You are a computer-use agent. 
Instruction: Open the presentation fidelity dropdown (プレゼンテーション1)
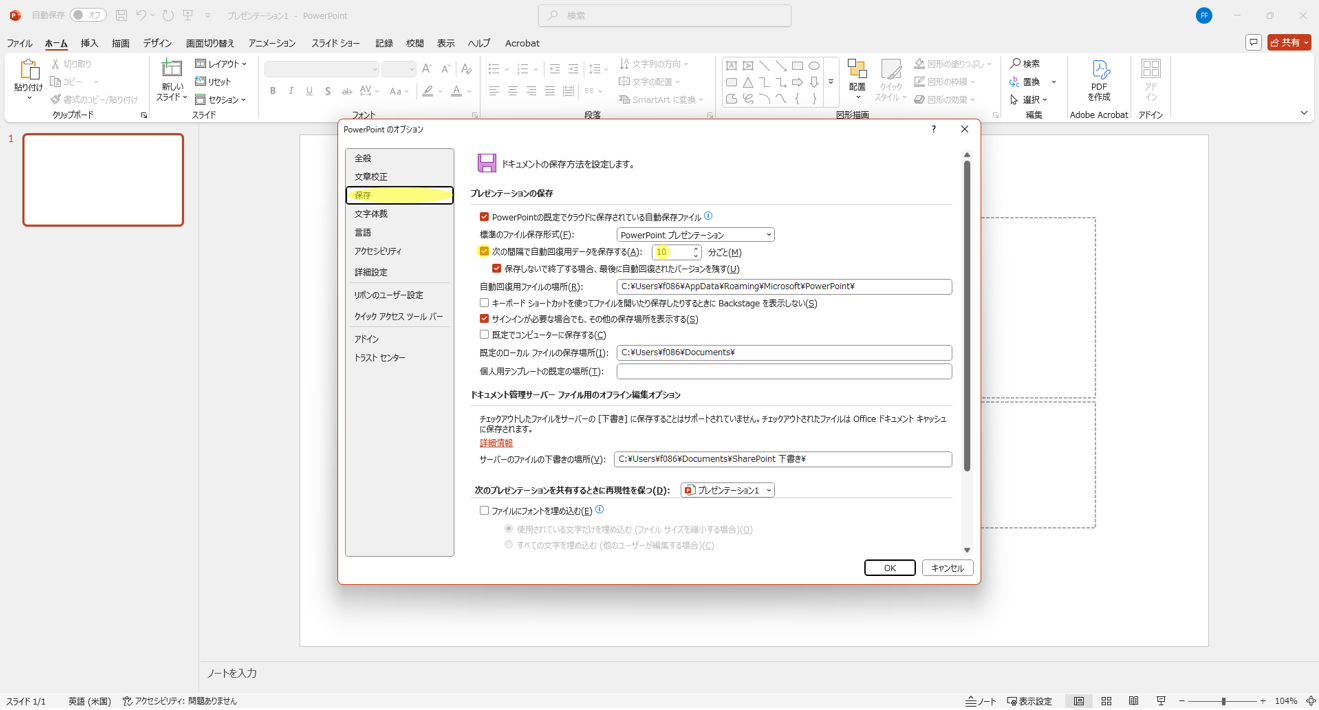[727, 490]
